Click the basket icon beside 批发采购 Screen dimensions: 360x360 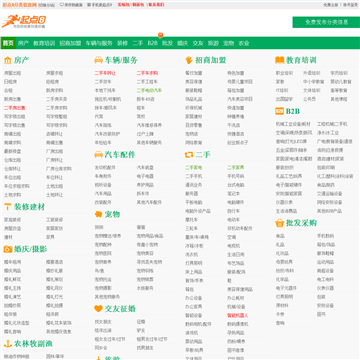(x=279, y=223)
